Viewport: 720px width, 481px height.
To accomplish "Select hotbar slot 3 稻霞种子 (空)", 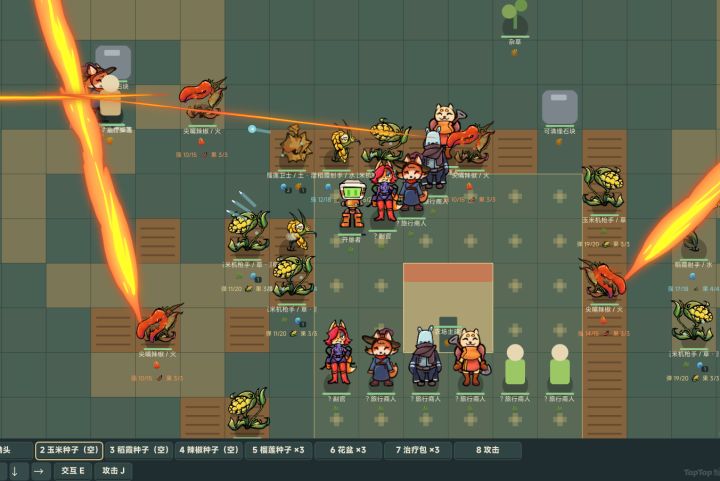I will (139, 450).
